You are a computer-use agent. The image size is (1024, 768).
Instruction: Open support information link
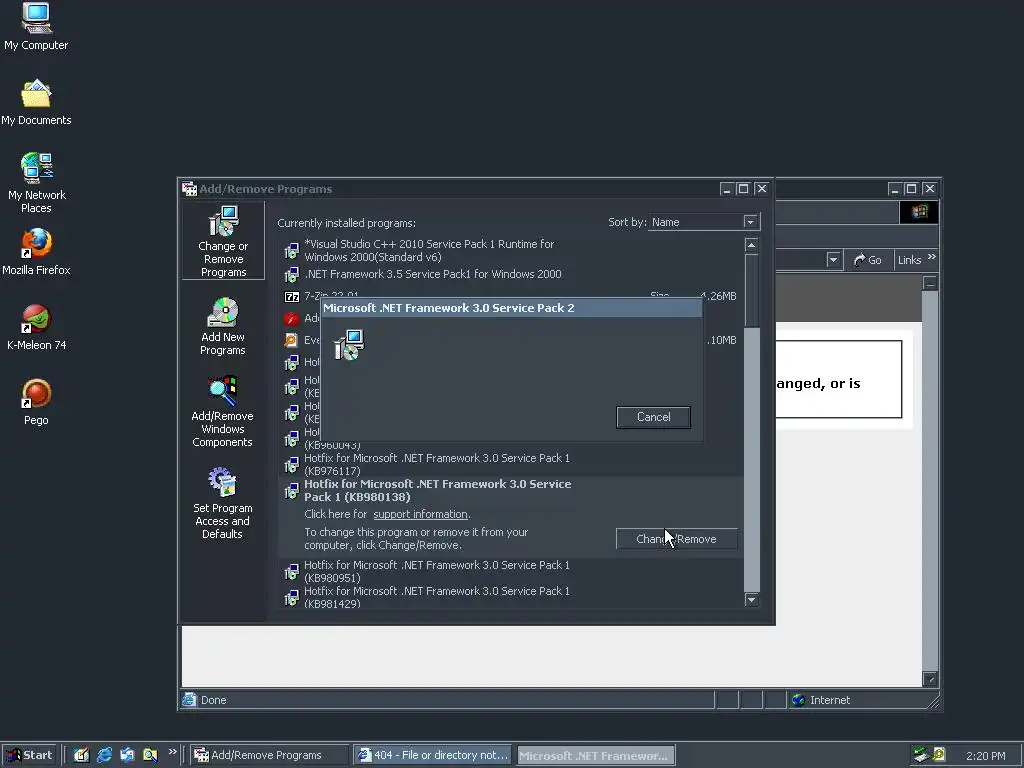click(x=421, y=515)
